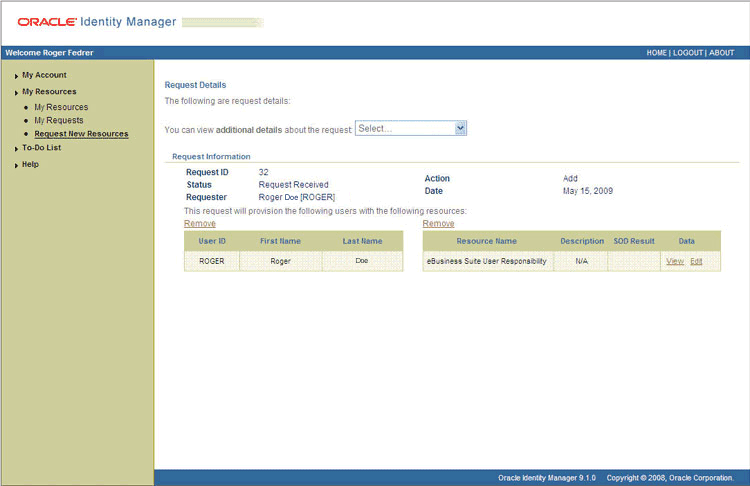Expand the My Account menu
Screen dimensions: 750x486
point(44,75)
